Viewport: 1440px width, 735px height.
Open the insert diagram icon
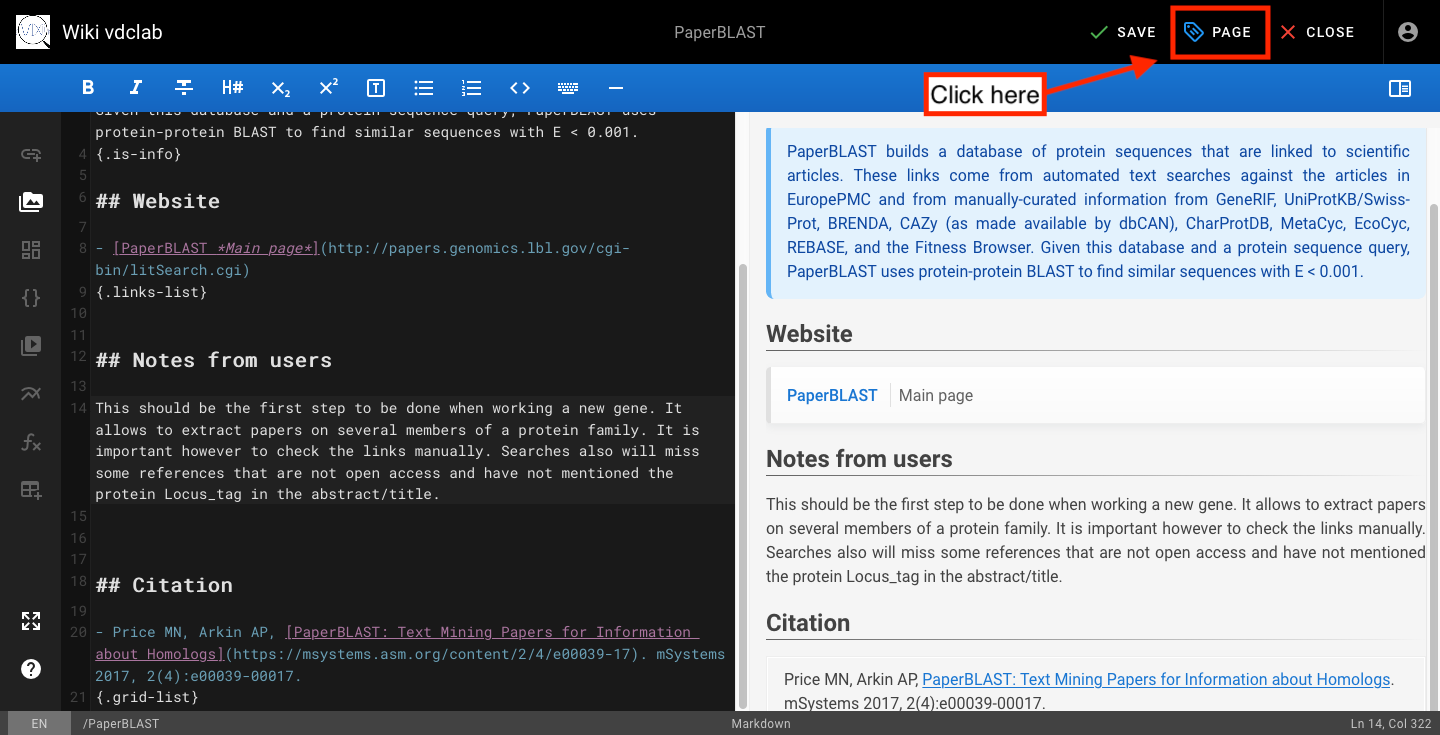31,394
